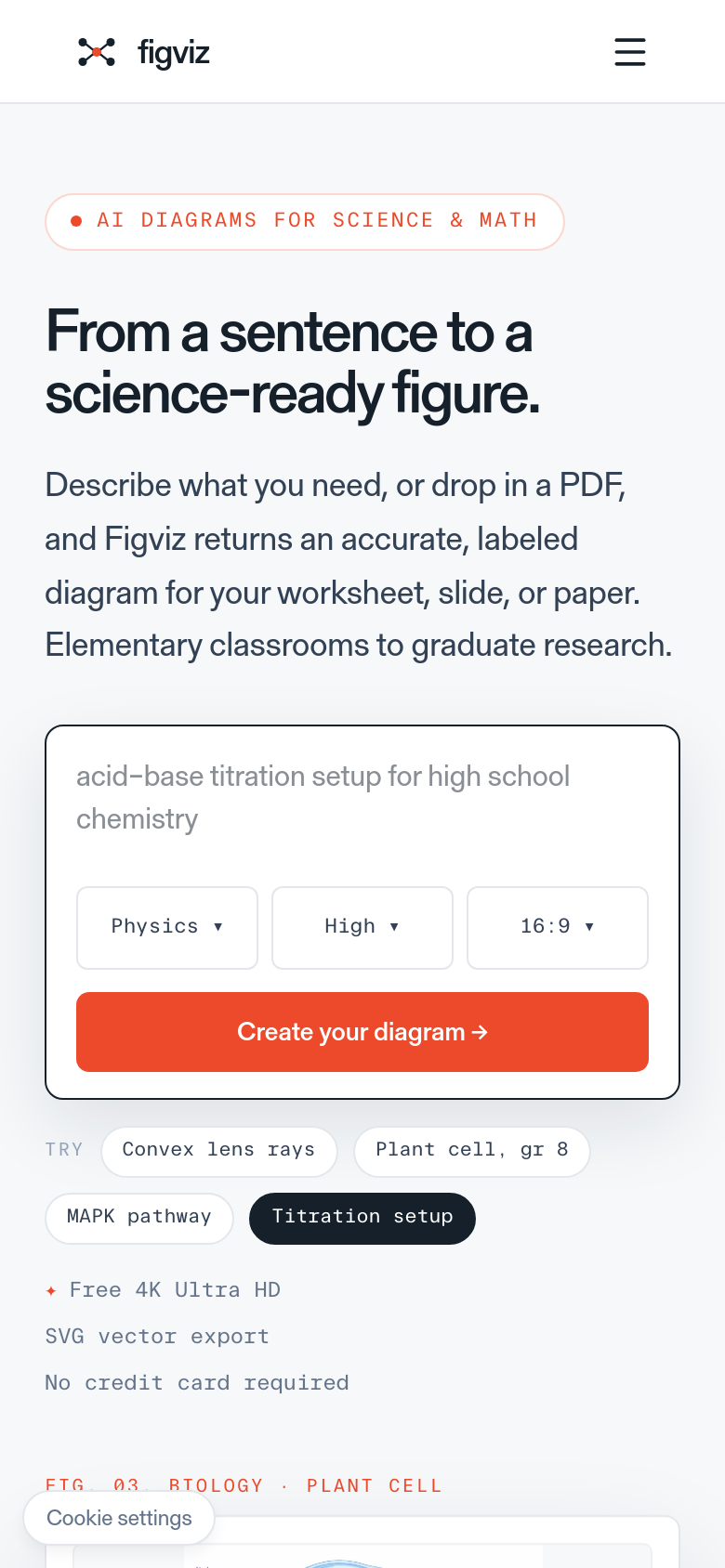This screenshot has height=1568, width=725.
Task: Click the figviz wordmark in the header
Action: tap(174, 53)
